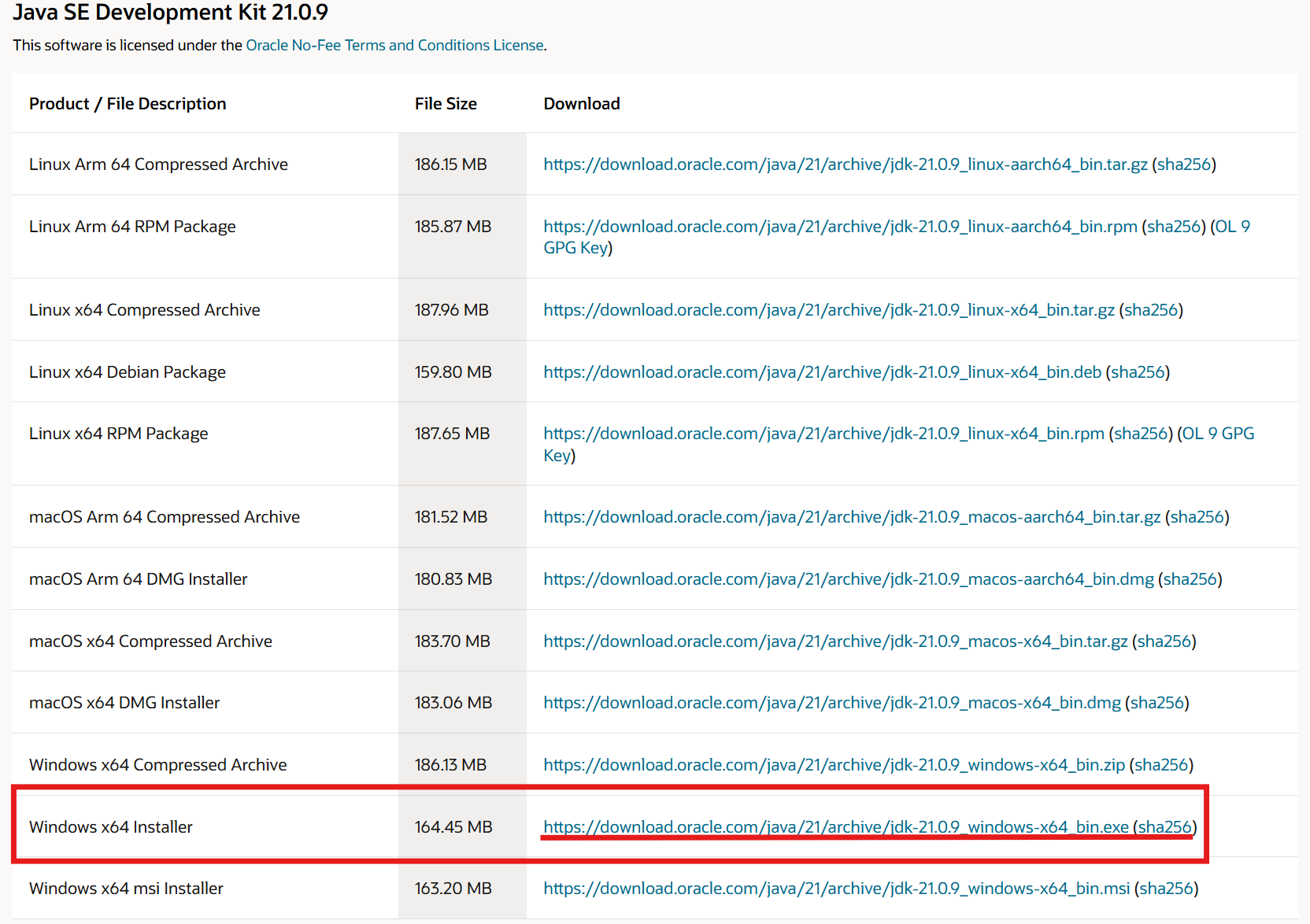
Task: Download the macOS x64 tar.gz archive
Action: pos(834,641)
